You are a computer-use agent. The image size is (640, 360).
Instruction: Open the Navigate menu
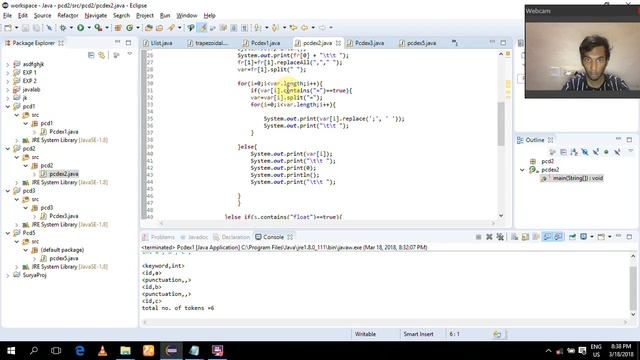(96, 16)
